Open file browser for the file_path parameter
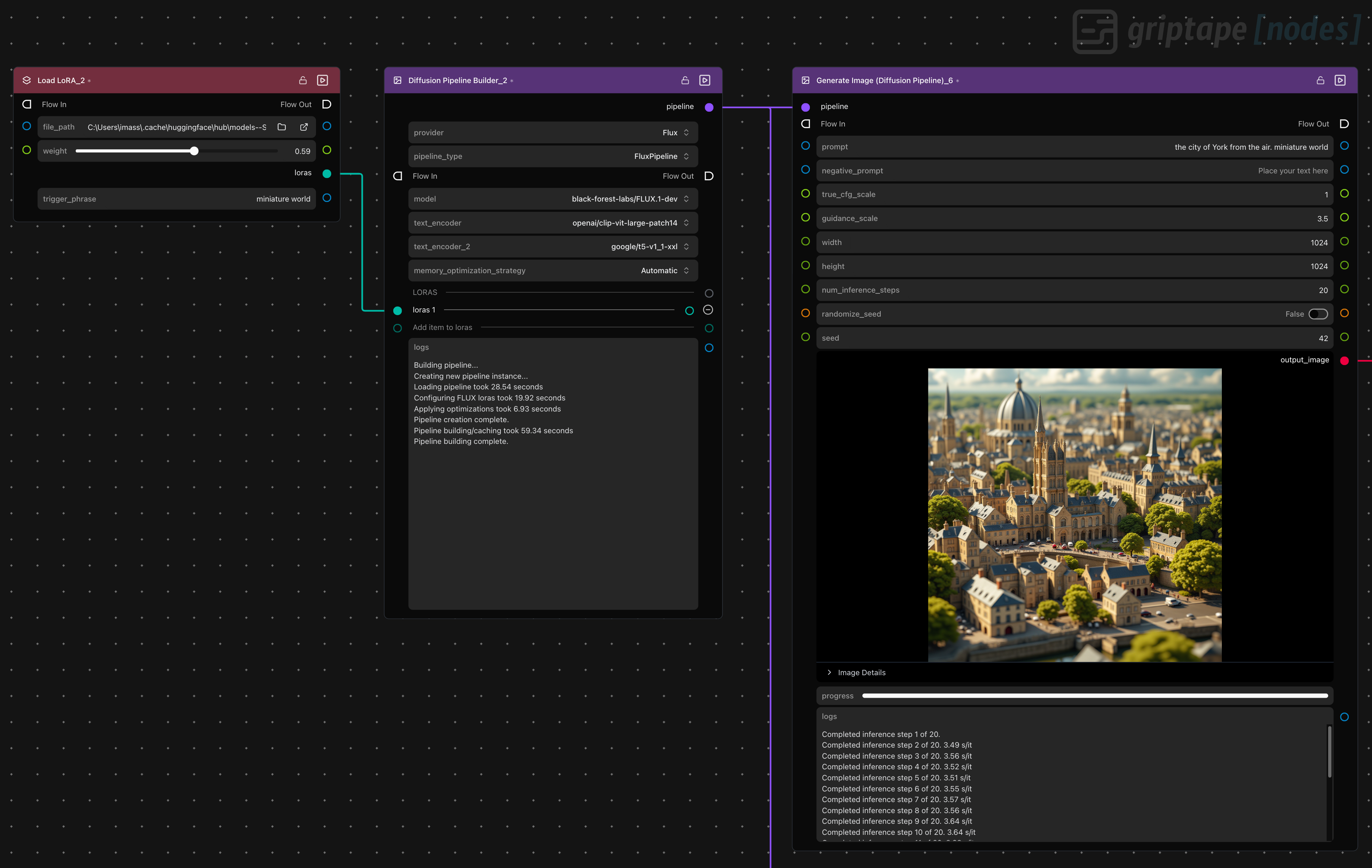The height and width of the screenshot is (868, 1372). pos(282,127)
